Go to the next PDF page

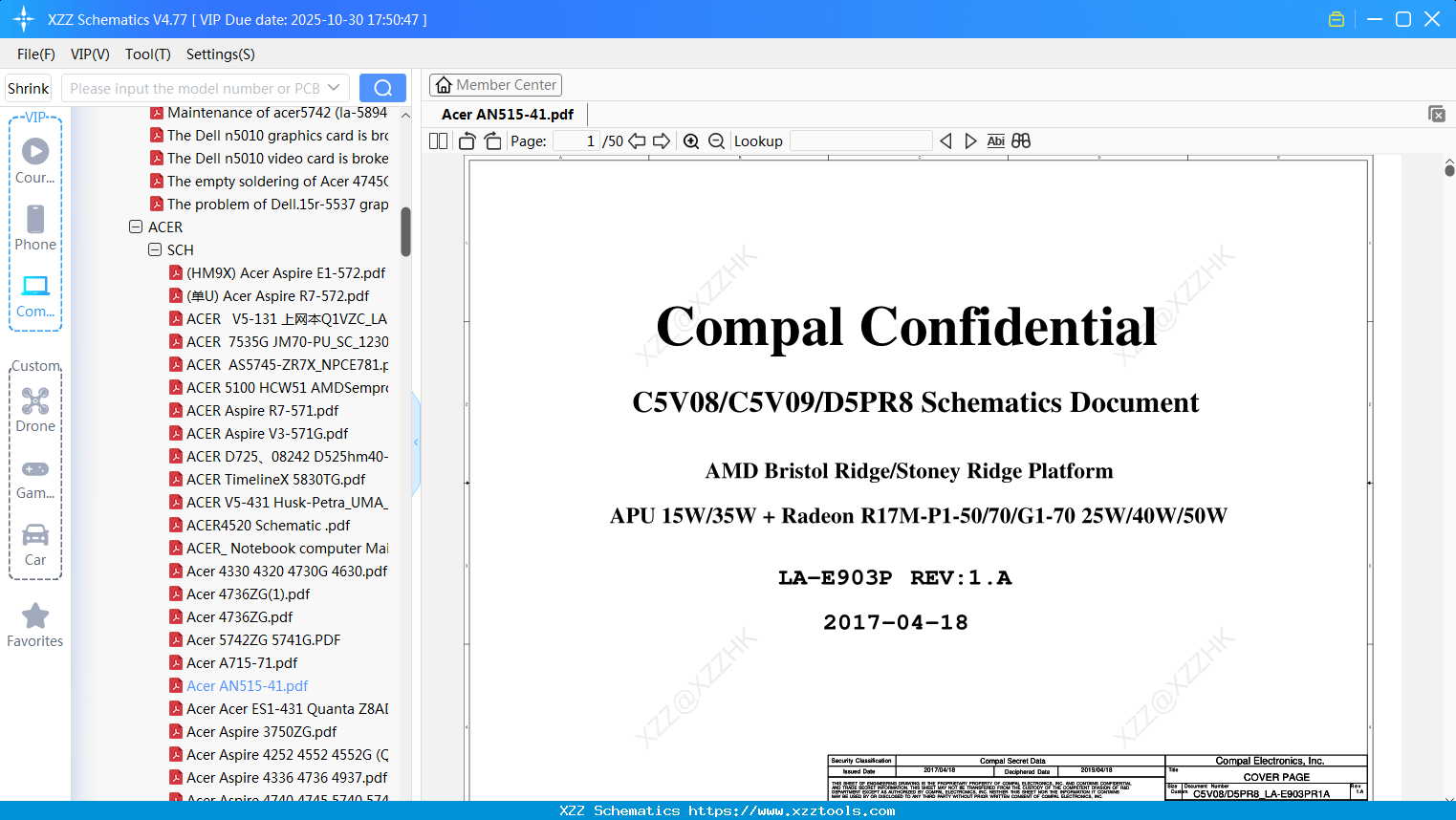pyautogui.click(x=662, y=141)
